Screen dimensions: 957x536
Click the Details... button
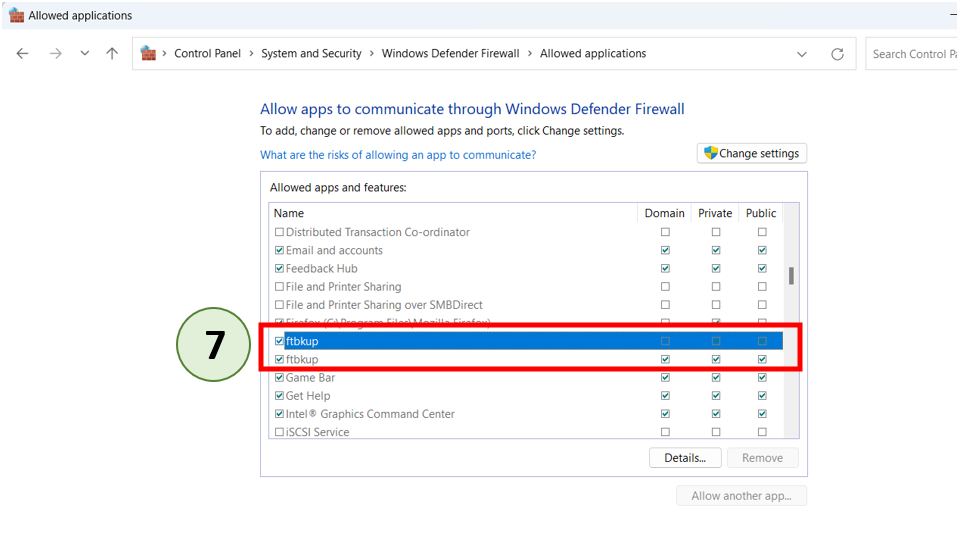pyautogui.click(x=684, y=458)
